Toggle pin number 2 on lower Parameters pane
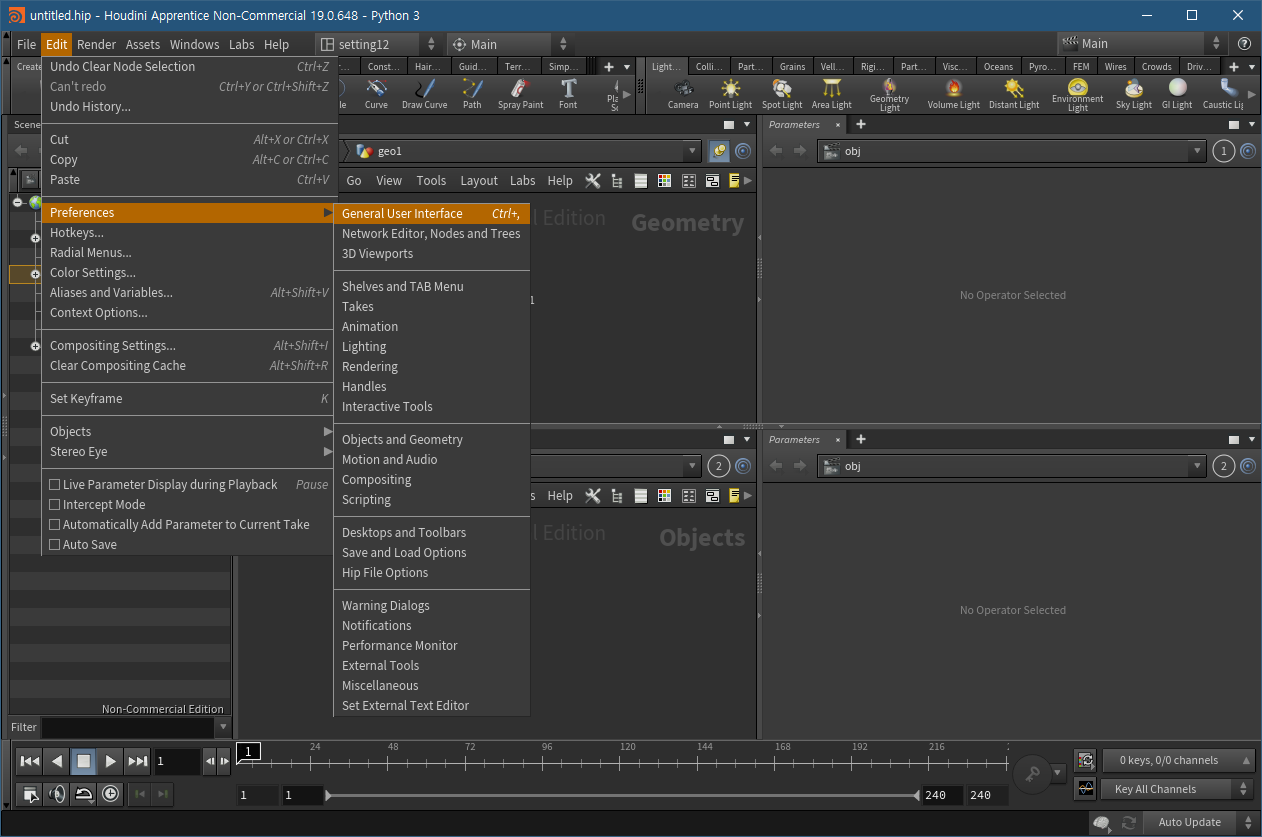Image resolution: width=1262 pixels, height=837 pixels. (x=1224, y=466)
